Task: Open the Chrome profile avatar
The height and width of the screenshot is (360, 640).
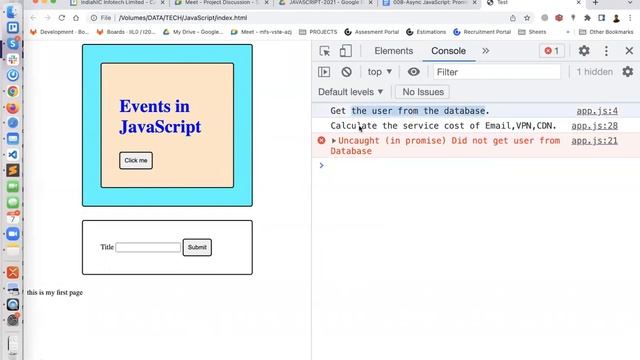Action: (616, 18)
